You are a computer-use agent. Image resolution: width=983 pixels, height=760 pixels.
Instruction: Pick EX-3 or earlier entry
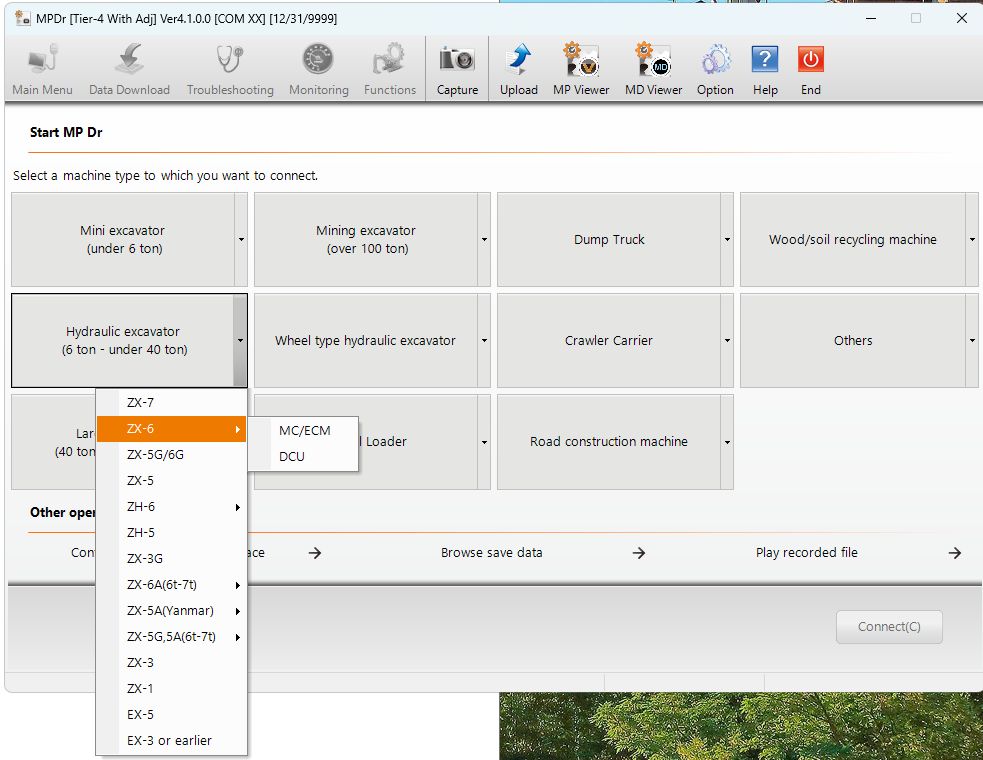(171, 741)
